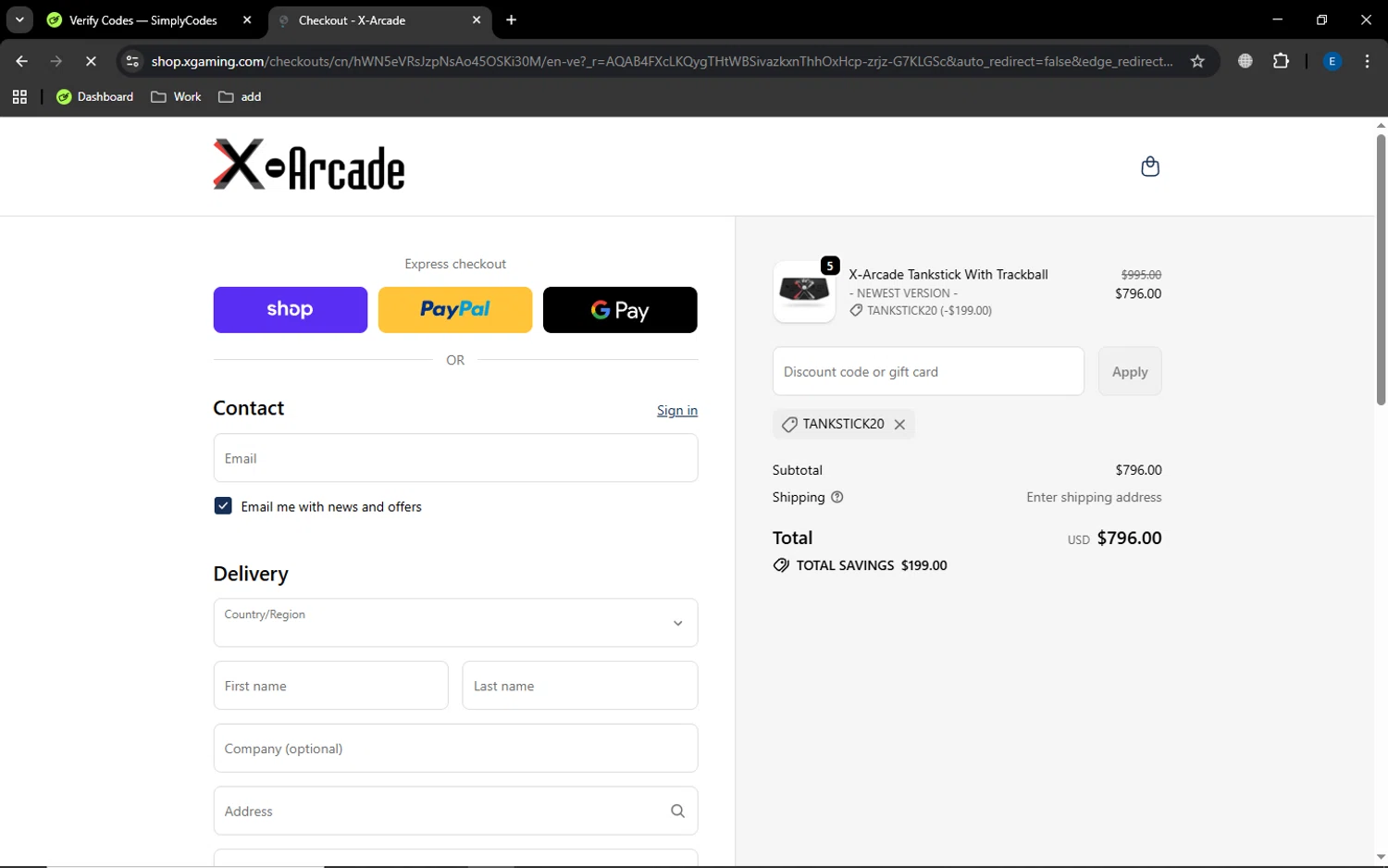Open the add bookmarks folder
The height and width of the screenshot is (868, 1388).
[240, 96]
